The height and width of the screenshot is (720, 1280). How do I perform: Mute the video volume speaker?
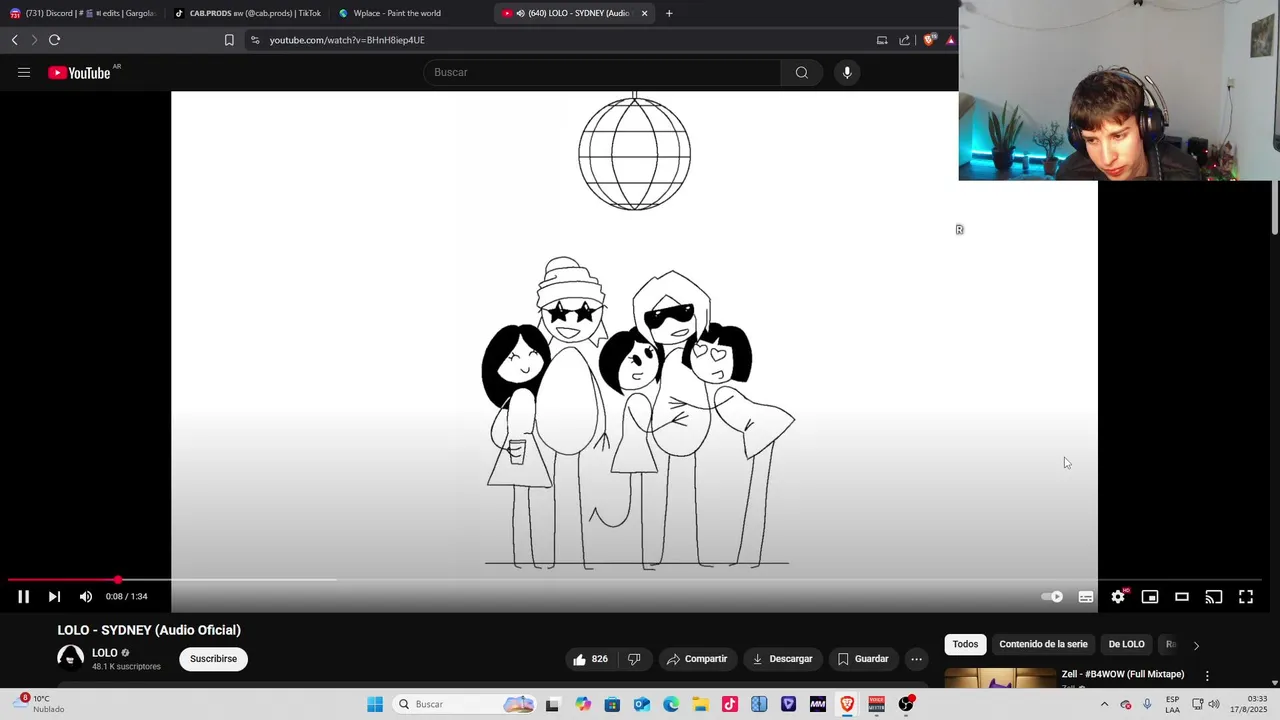86,597
